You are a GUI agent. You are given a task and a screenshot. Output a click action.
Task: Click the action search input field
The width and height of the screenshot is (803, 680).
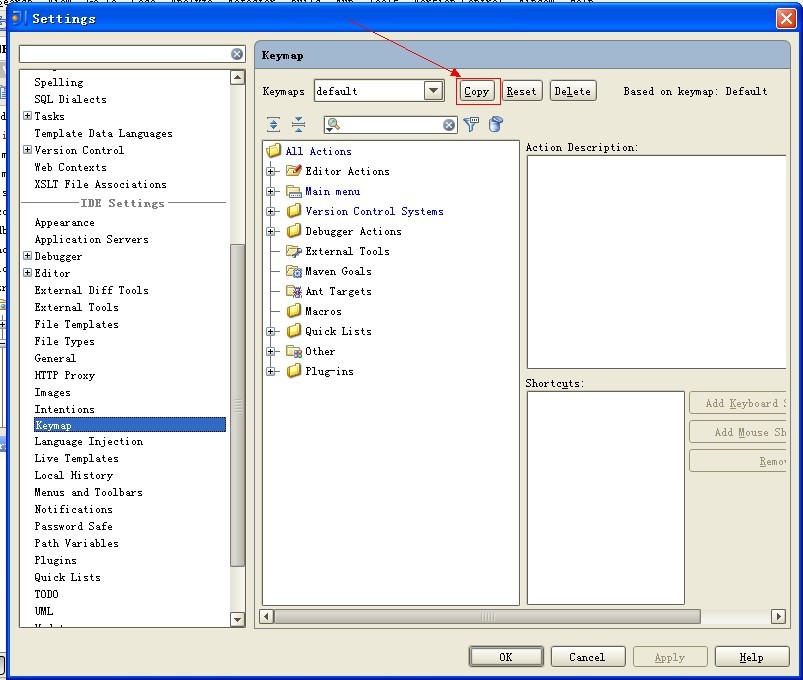[x=392, y=124]
